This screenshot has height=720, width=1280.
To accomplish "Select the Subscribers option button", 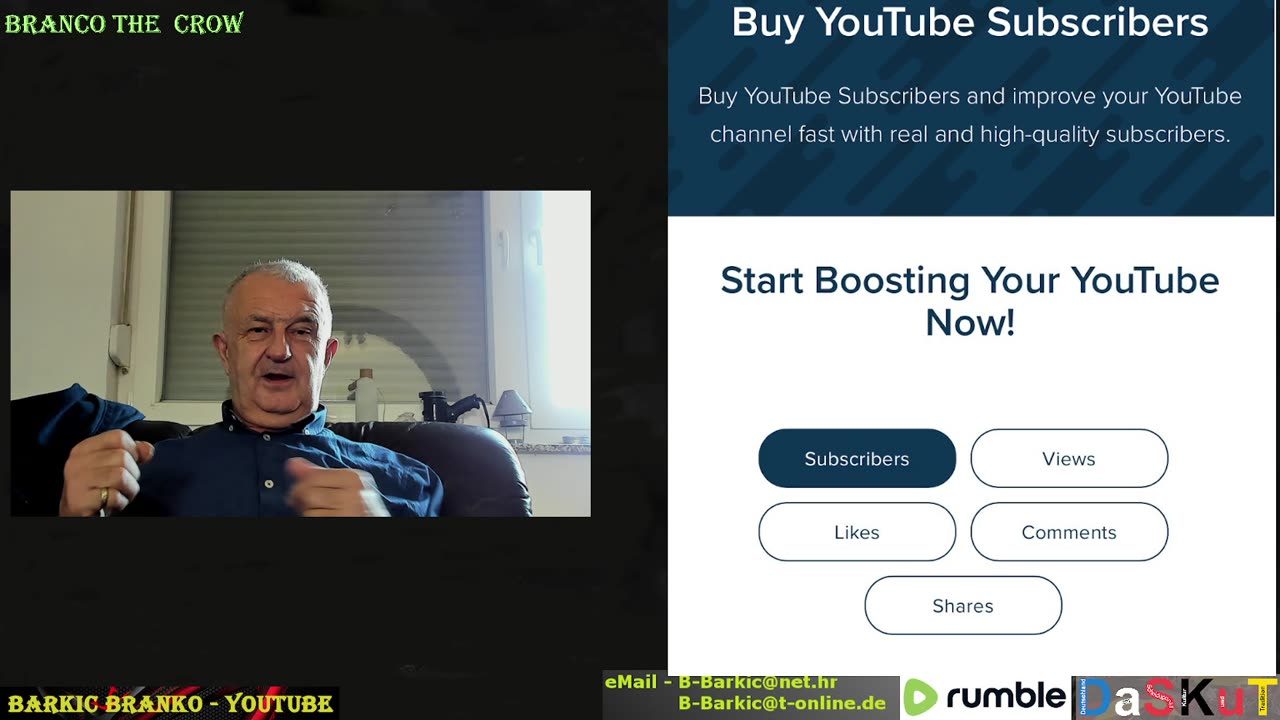I will [x=857, y=458].
